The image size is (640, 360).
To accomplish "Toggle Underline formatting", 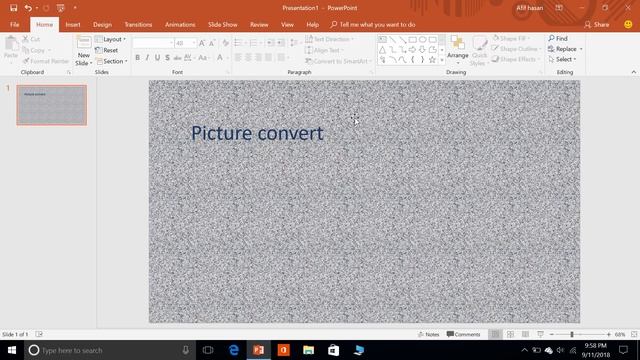I will 157,58.
